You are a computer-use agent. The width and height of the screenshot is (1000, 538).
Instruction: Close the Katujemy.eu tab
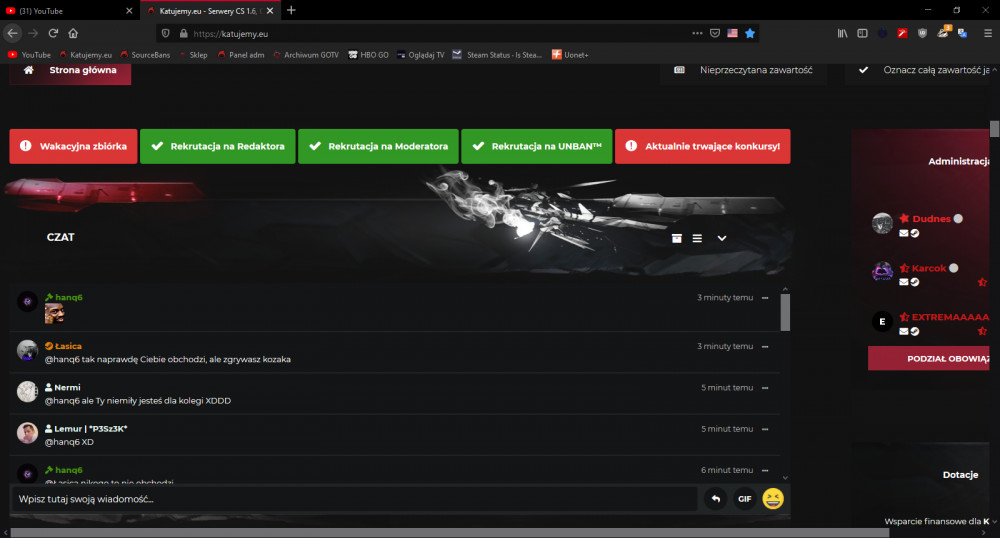pos(270,11)
